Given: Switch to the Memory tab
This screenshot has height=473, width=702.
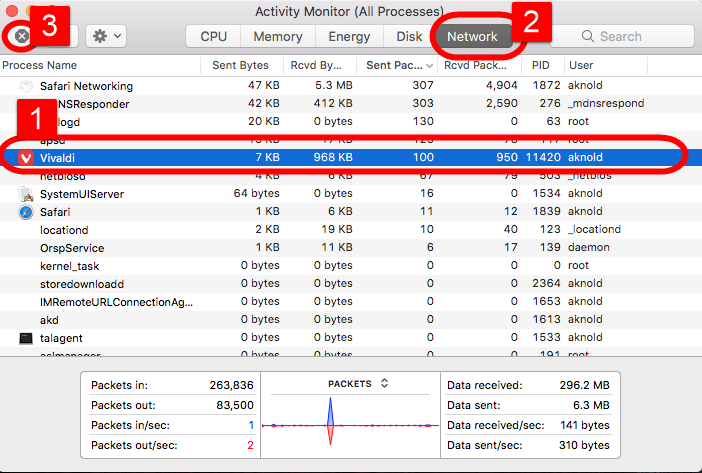Looking at the screenshot, I should point(277,36).
